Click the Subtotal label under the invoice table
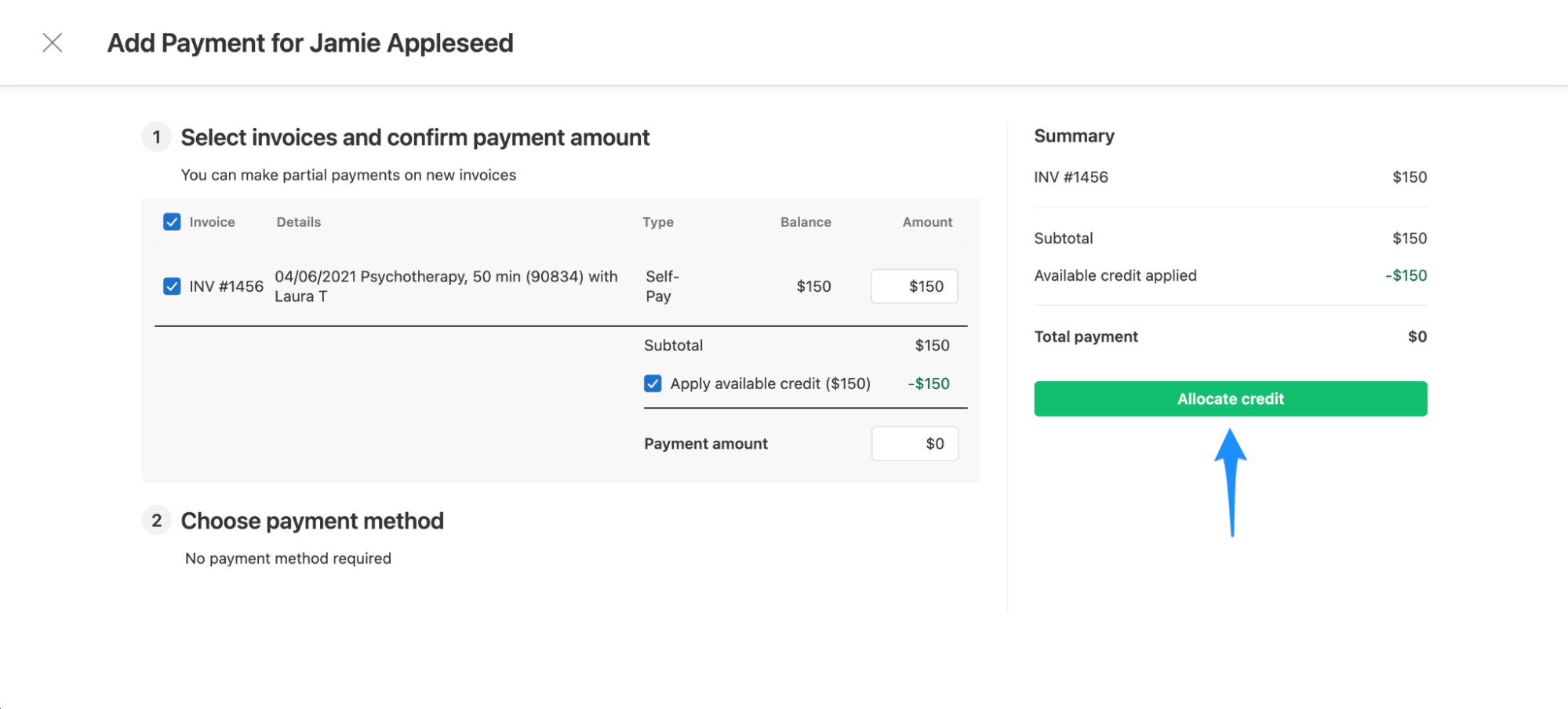The width and height of the screenshot is (1568, 709). click(x=673, y=345)
